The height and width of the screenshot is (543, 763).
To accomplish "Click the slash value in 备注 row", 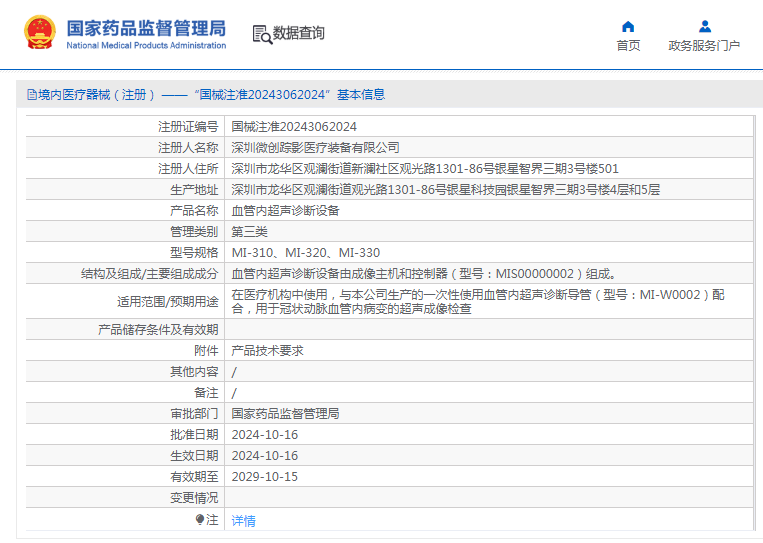I will point(234,393).
